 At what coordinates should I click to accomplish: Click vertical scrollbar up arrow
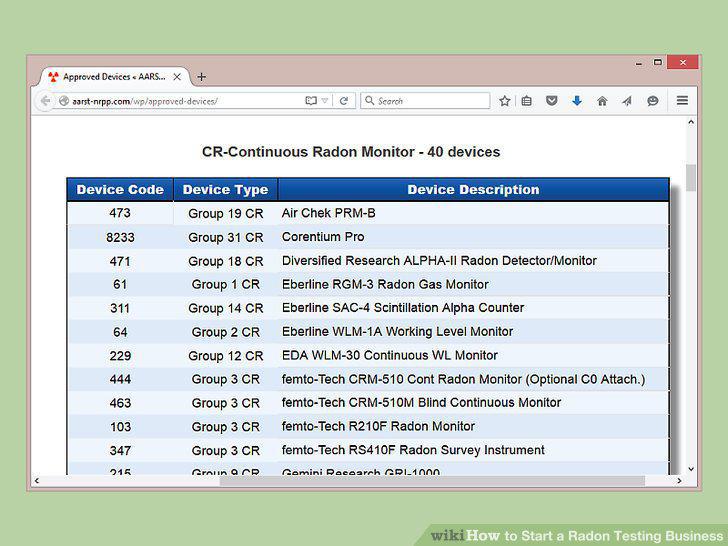click(691, 122)
